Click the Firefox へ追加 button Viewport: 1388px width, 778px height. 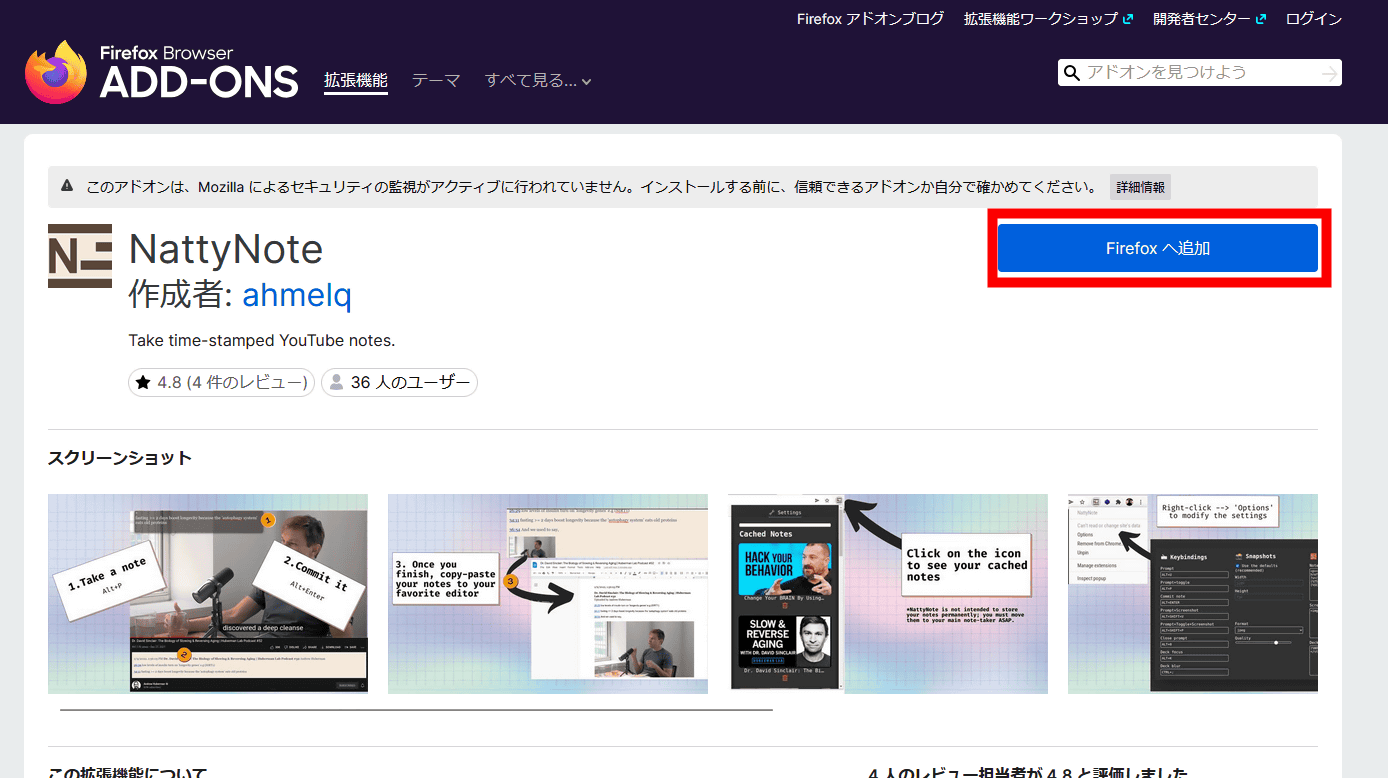1157,248
